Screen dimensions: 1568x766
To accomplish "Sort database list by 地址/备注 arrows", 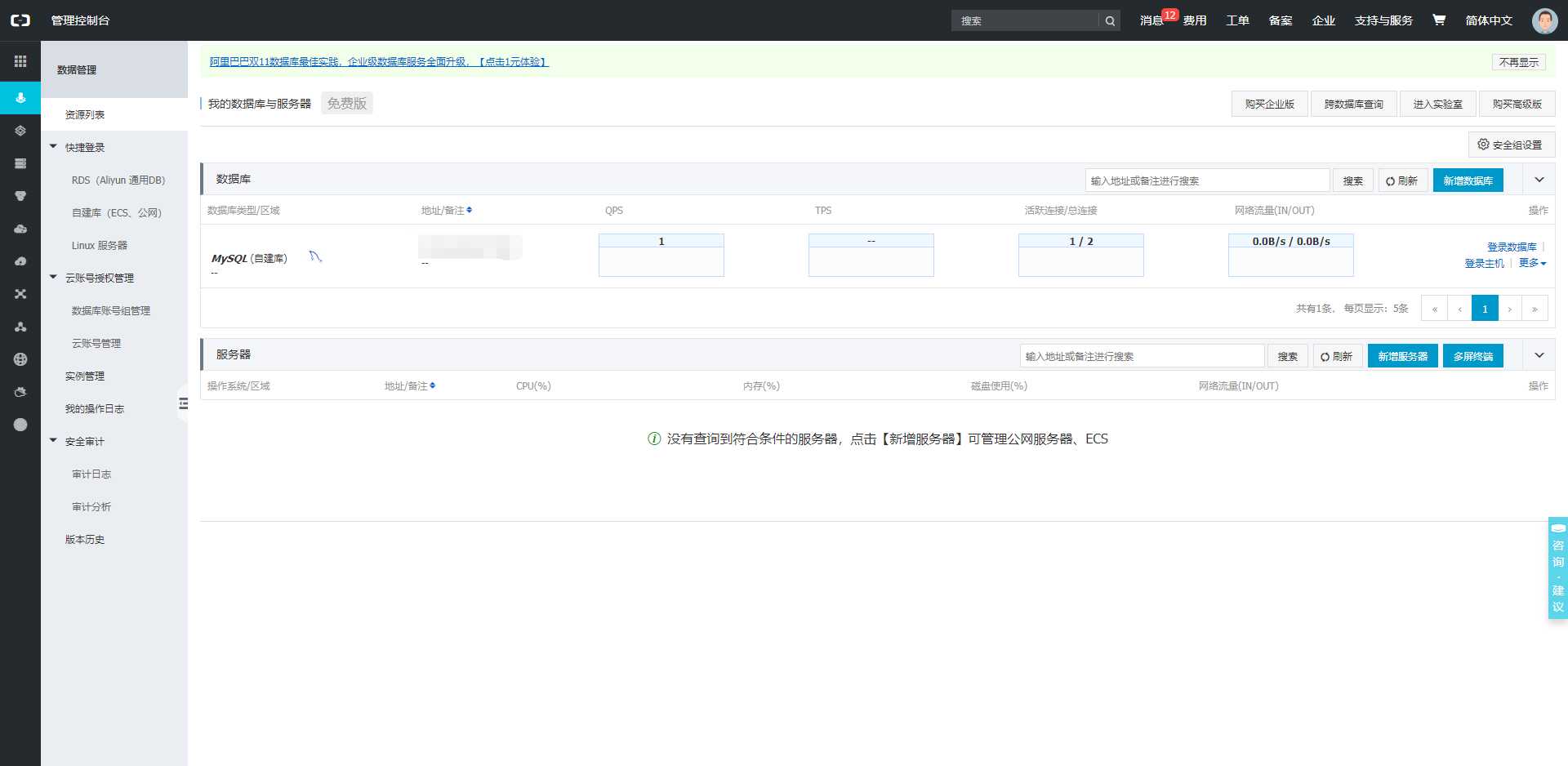I will point(469,211).
